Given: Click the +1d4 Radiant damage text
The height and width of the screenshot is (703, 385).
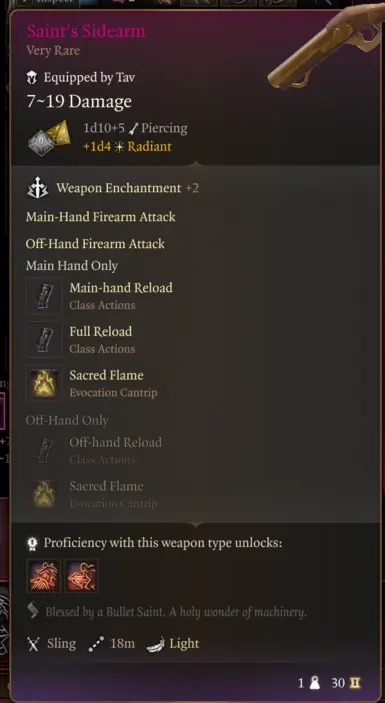Looking at the screenshot, I should [127, 147].
